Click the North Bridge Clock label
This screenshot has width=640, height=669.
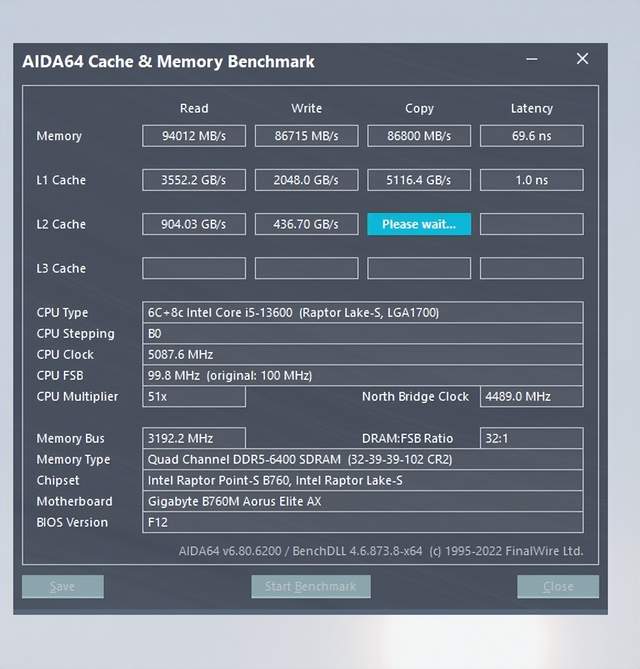(415, 397)
